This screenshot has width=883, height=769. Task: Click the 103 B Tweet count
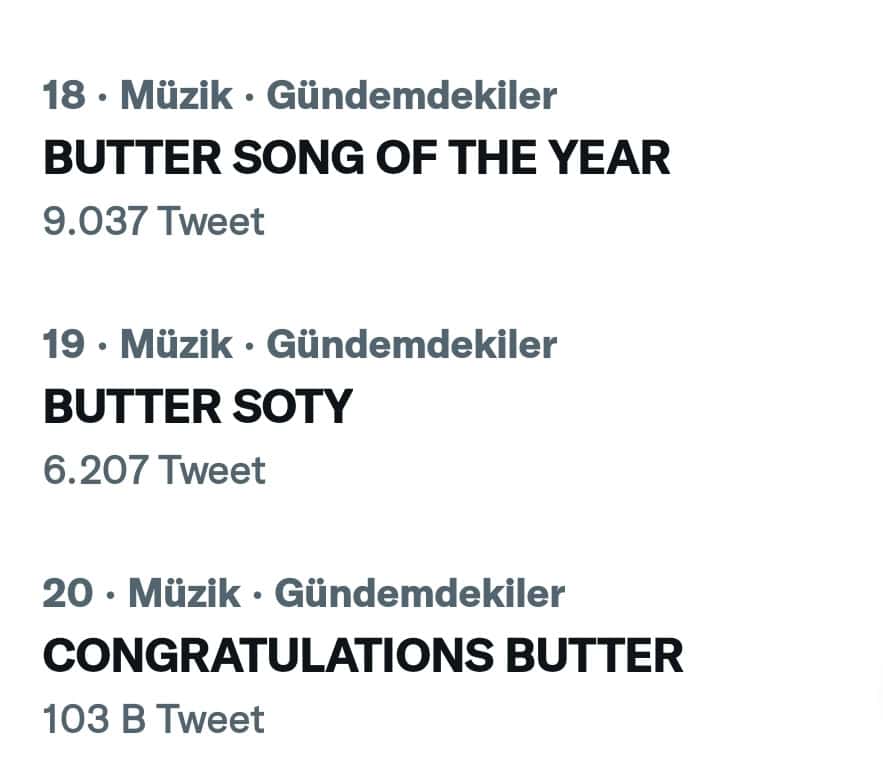pyautogui.click(x=154, y=719)
